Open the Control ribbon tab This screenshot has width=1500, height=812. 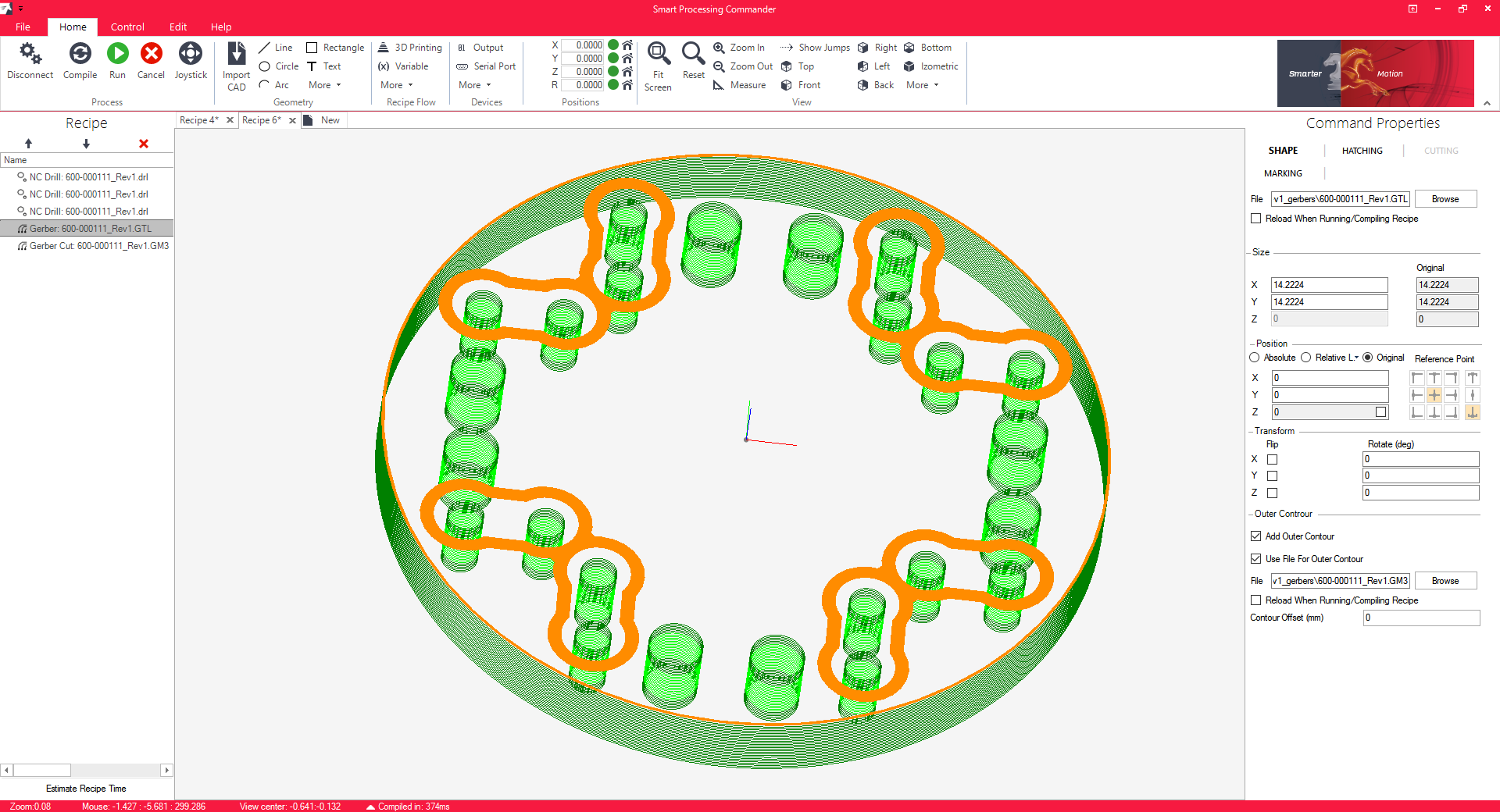click(x=127, y=27)
